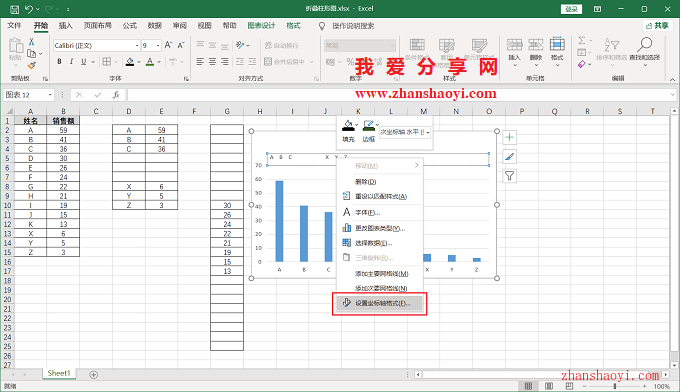Click the Font Color A icon
Image resolution: width=680 pixels, height=392 pixels.
click(x=150, y=62)
